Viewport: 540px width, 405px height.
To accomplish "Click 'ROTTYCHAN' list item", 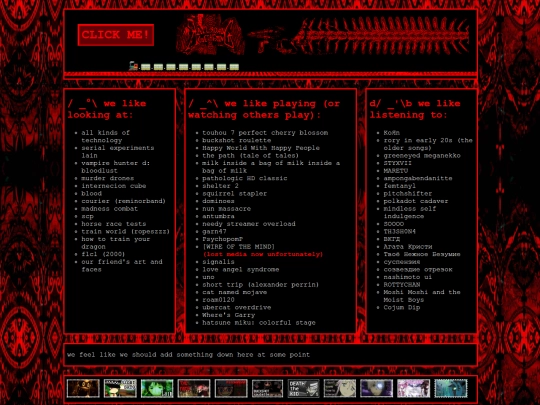I will (402, 284).
